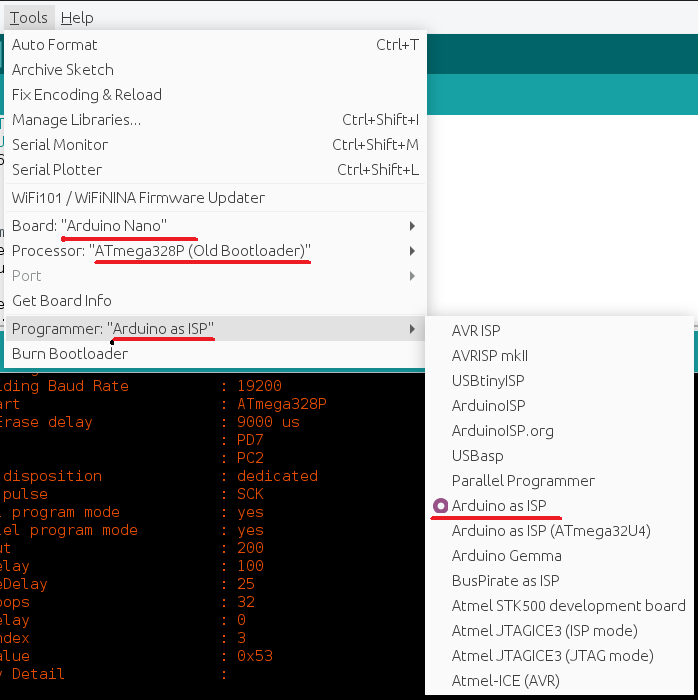
Task: Expand the Board submenu arrow
Action: [412, 225]
